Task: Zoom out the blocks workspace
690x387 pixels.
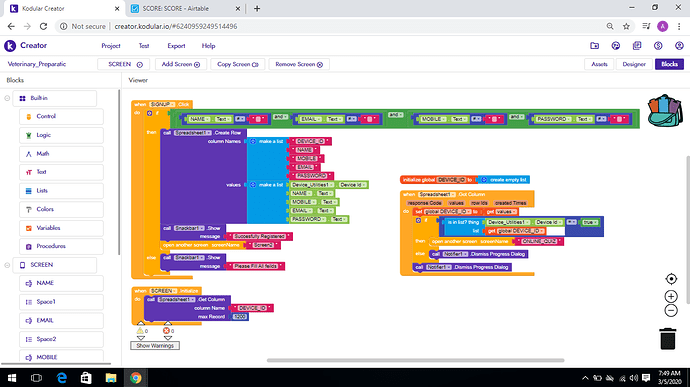Action: [x=671, y=310]
